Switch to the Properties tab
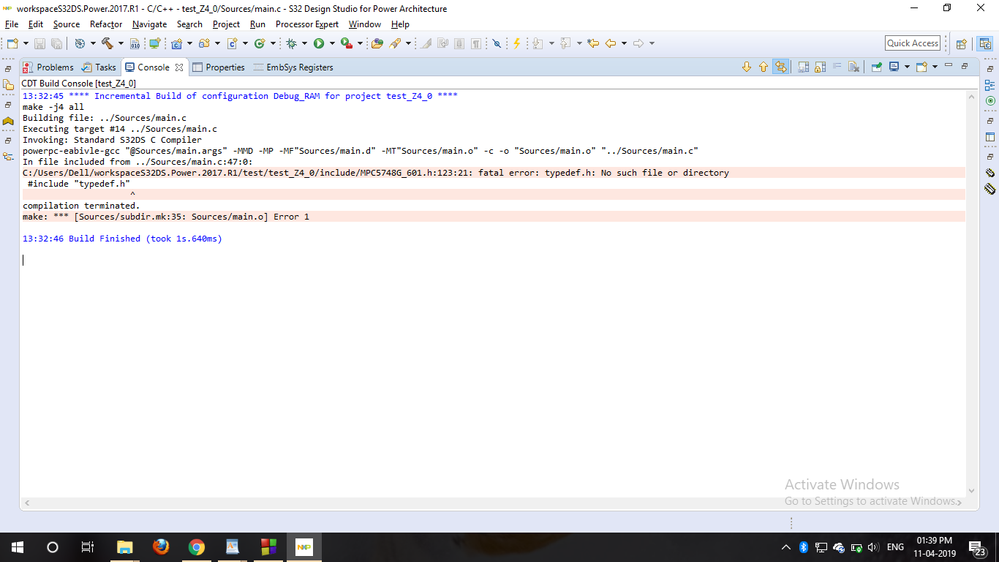This screenshot has width=999, height=562. click(219, 67)
